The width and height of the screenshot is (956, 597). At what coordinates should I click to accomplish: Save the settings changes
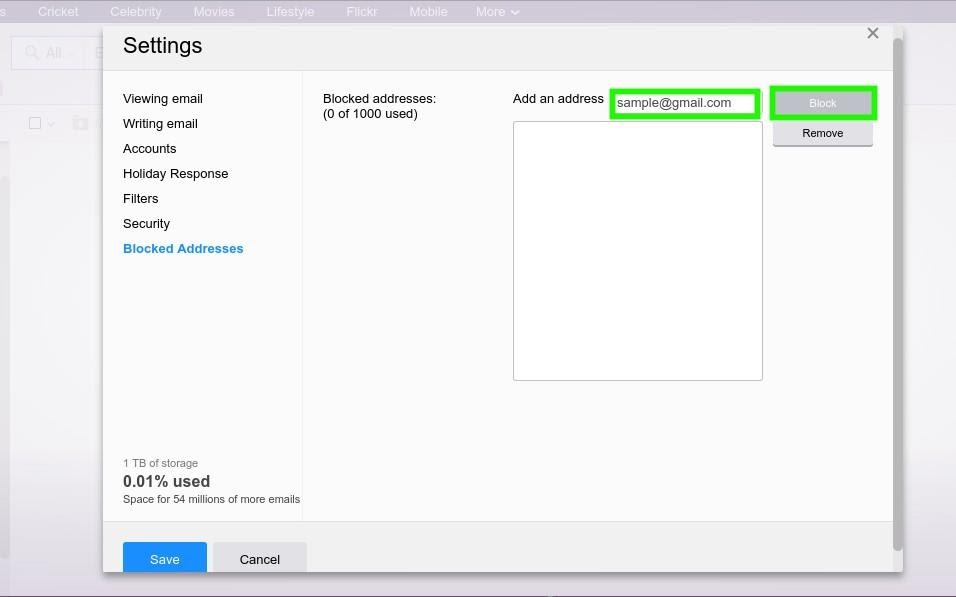(164, 559)
